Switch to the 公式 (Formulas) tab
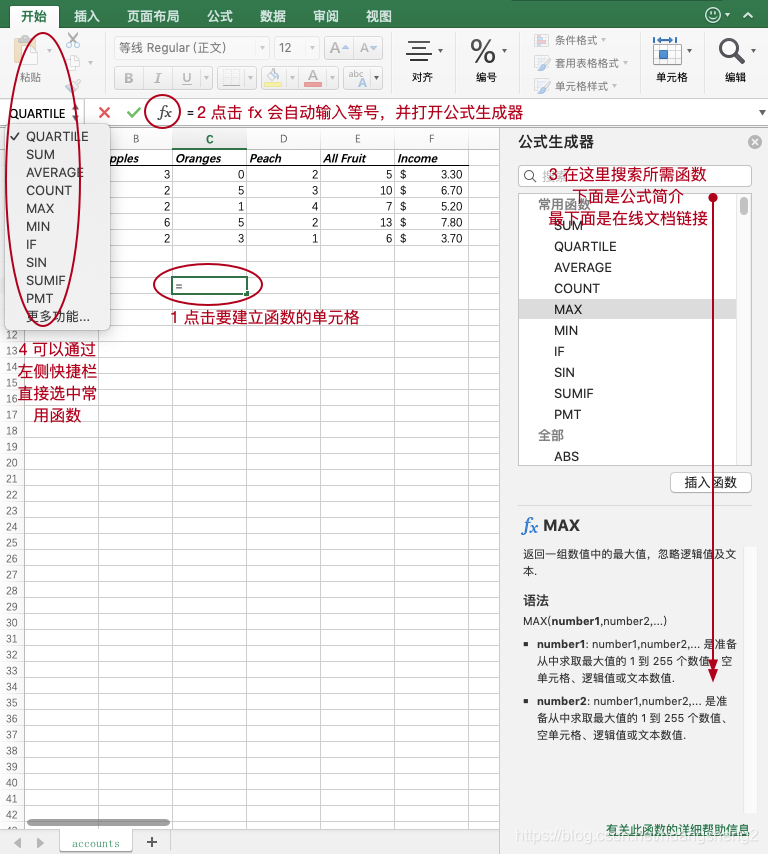The image size is (768, 854). pos(220,16)
